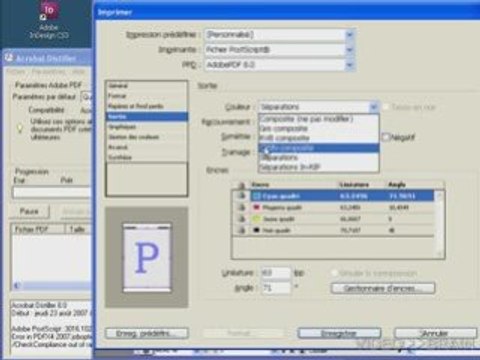The image size is (480, 360).
Task: Choose Séparations In-RIP in Couleur list
Action: [319, 167]
